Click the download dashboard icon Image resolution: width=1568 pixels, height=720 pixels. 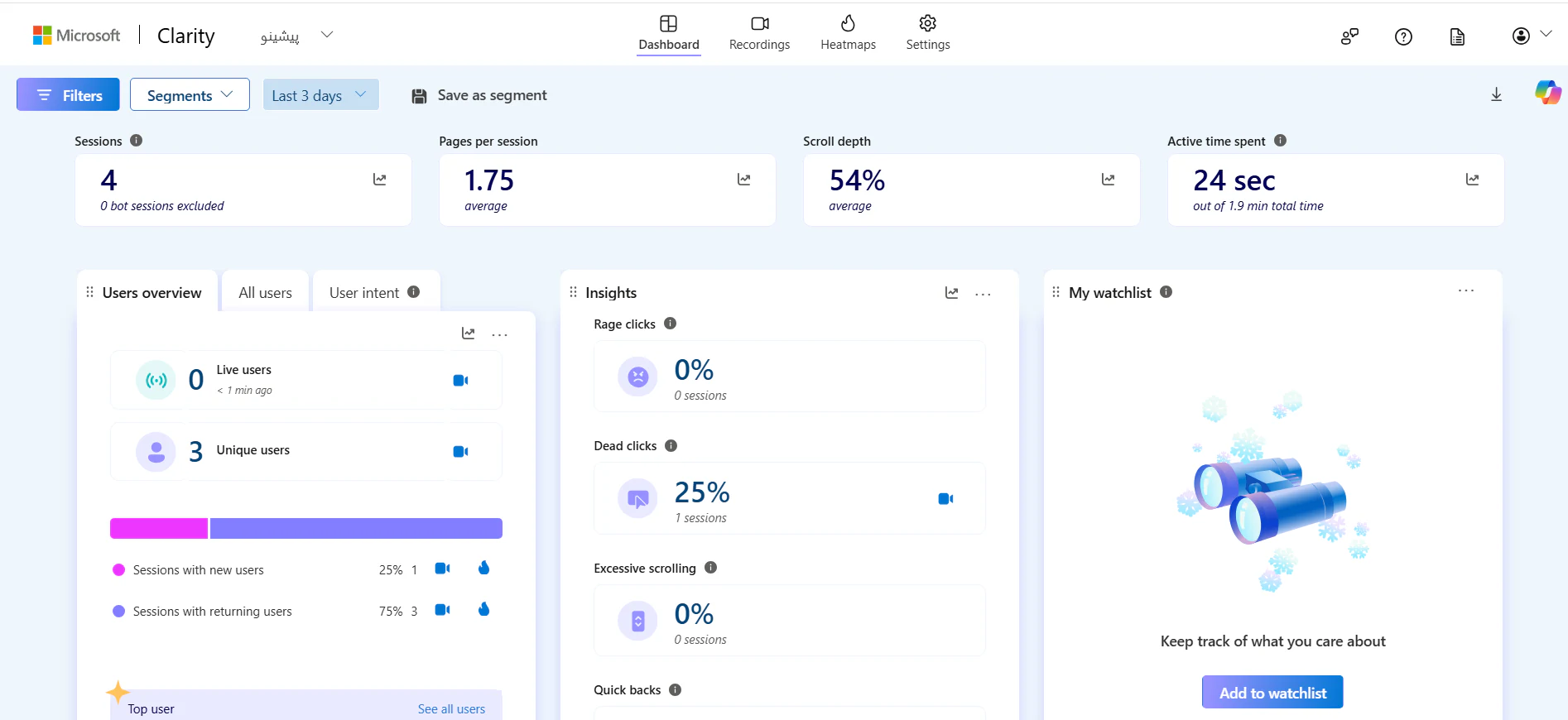[x=1496, y=95]
